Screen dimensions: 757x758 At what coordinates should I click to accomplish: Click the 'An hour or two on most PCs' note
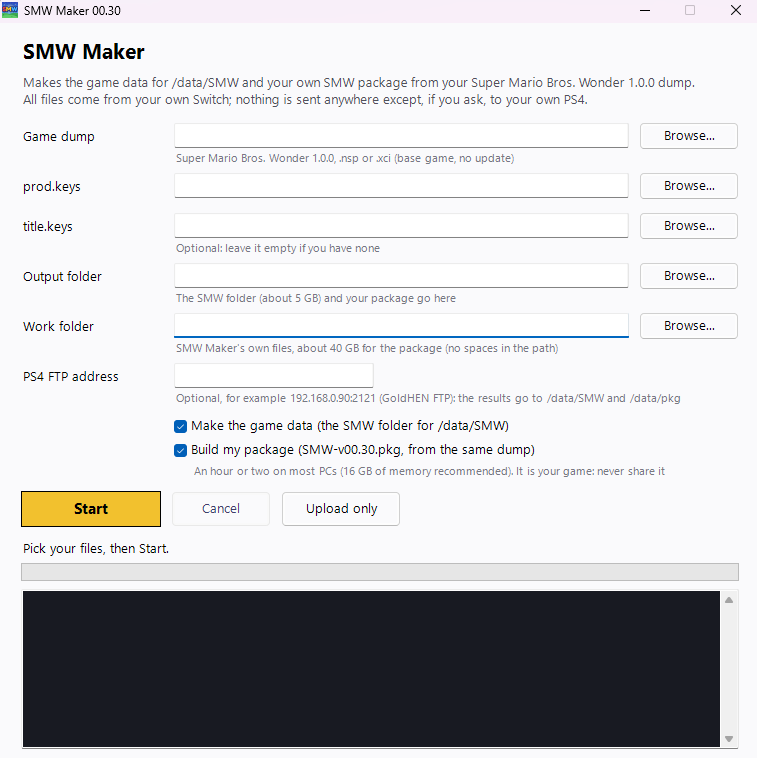[x=429, y=471]
